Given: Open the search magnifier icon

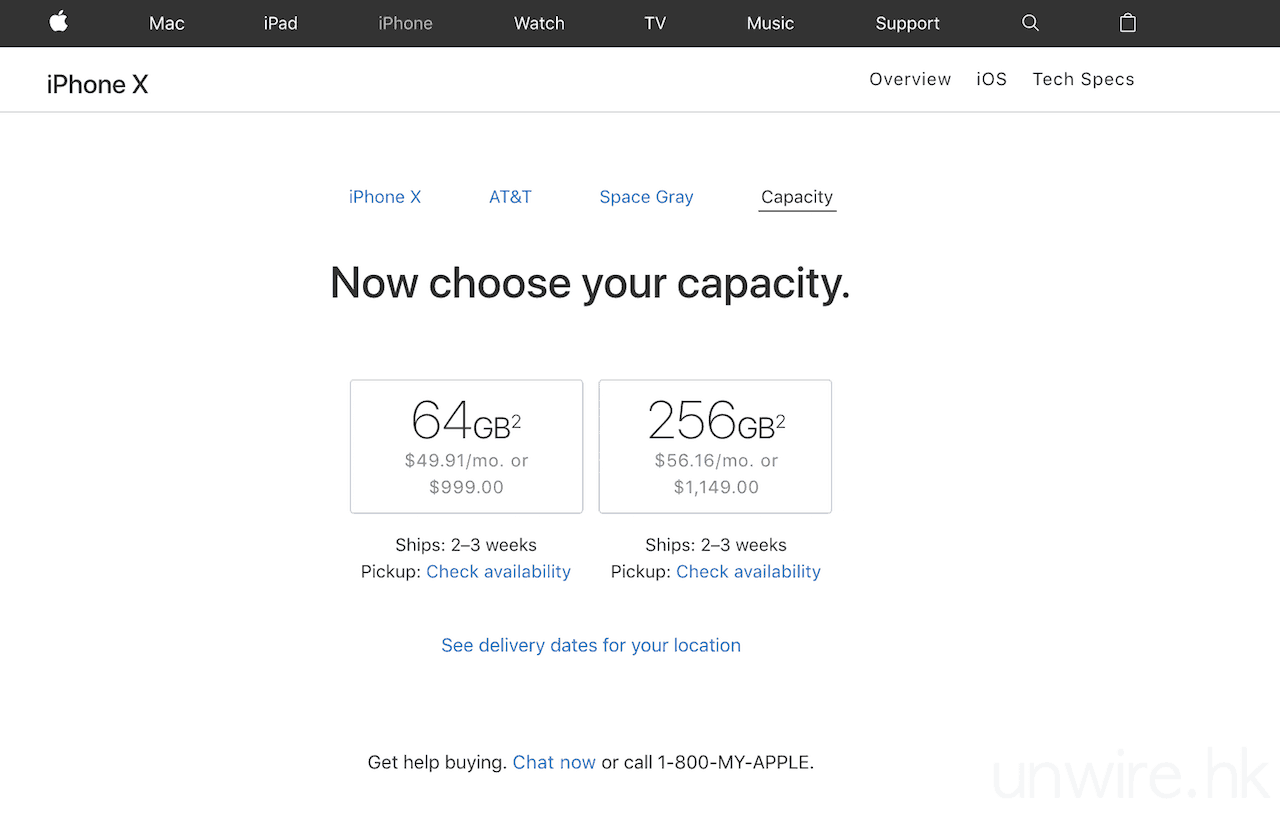Looking at the screenshot, I should 1030,23.
